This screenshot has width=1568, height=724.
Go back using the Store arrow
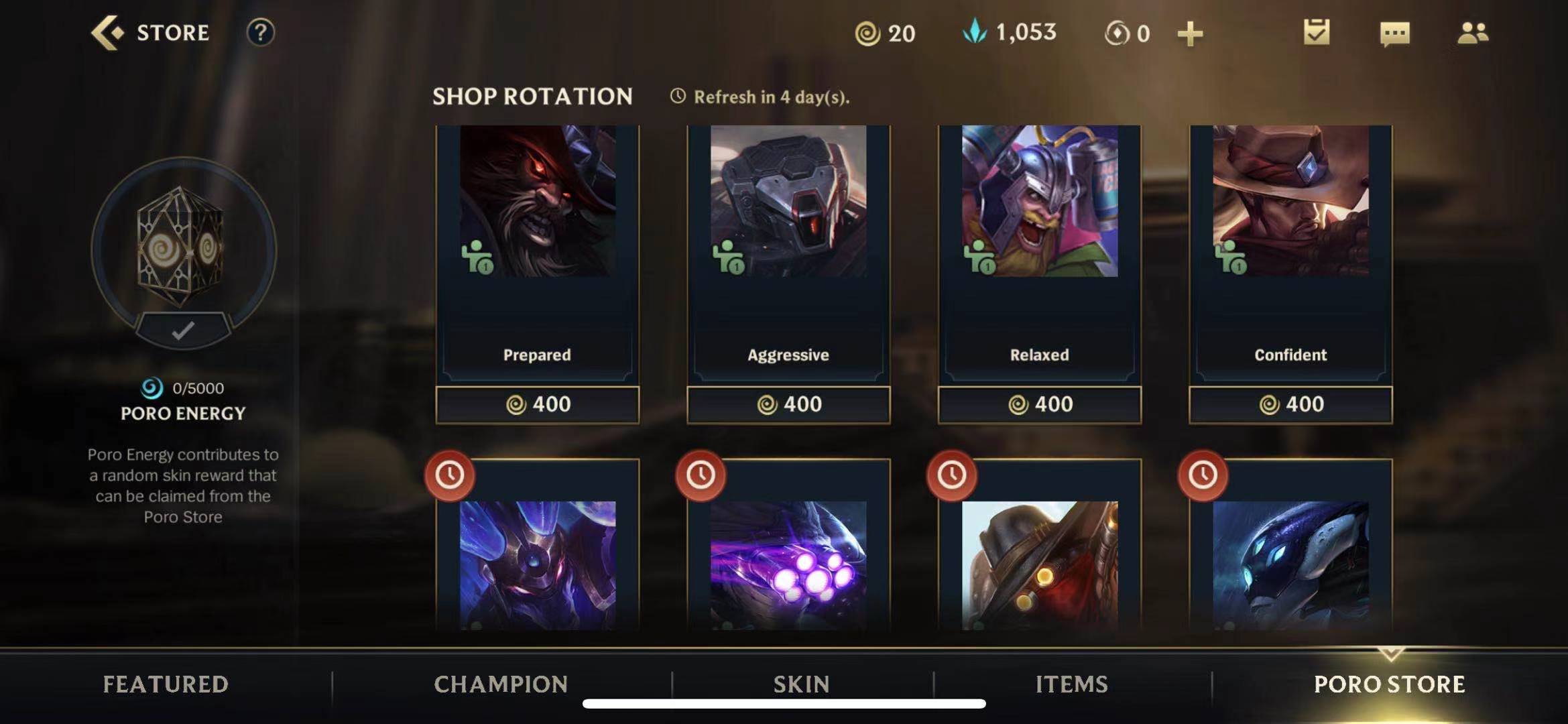pyautogui.click(x=108, y=32)
